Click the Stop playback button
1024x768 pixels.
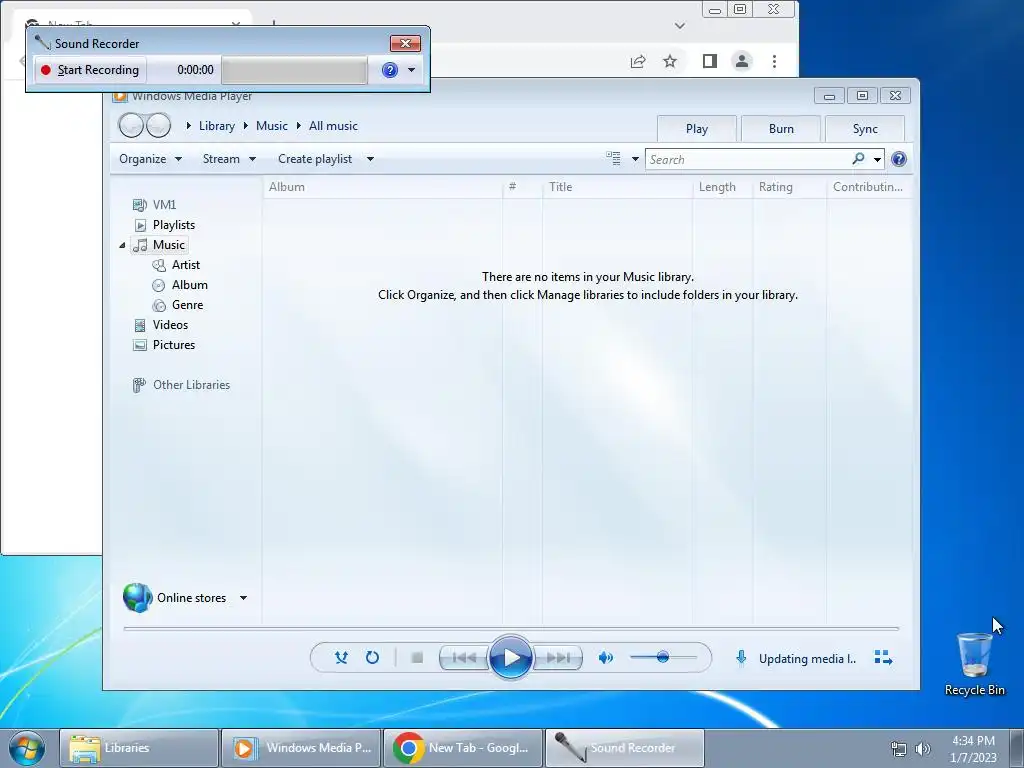point(417,658)
